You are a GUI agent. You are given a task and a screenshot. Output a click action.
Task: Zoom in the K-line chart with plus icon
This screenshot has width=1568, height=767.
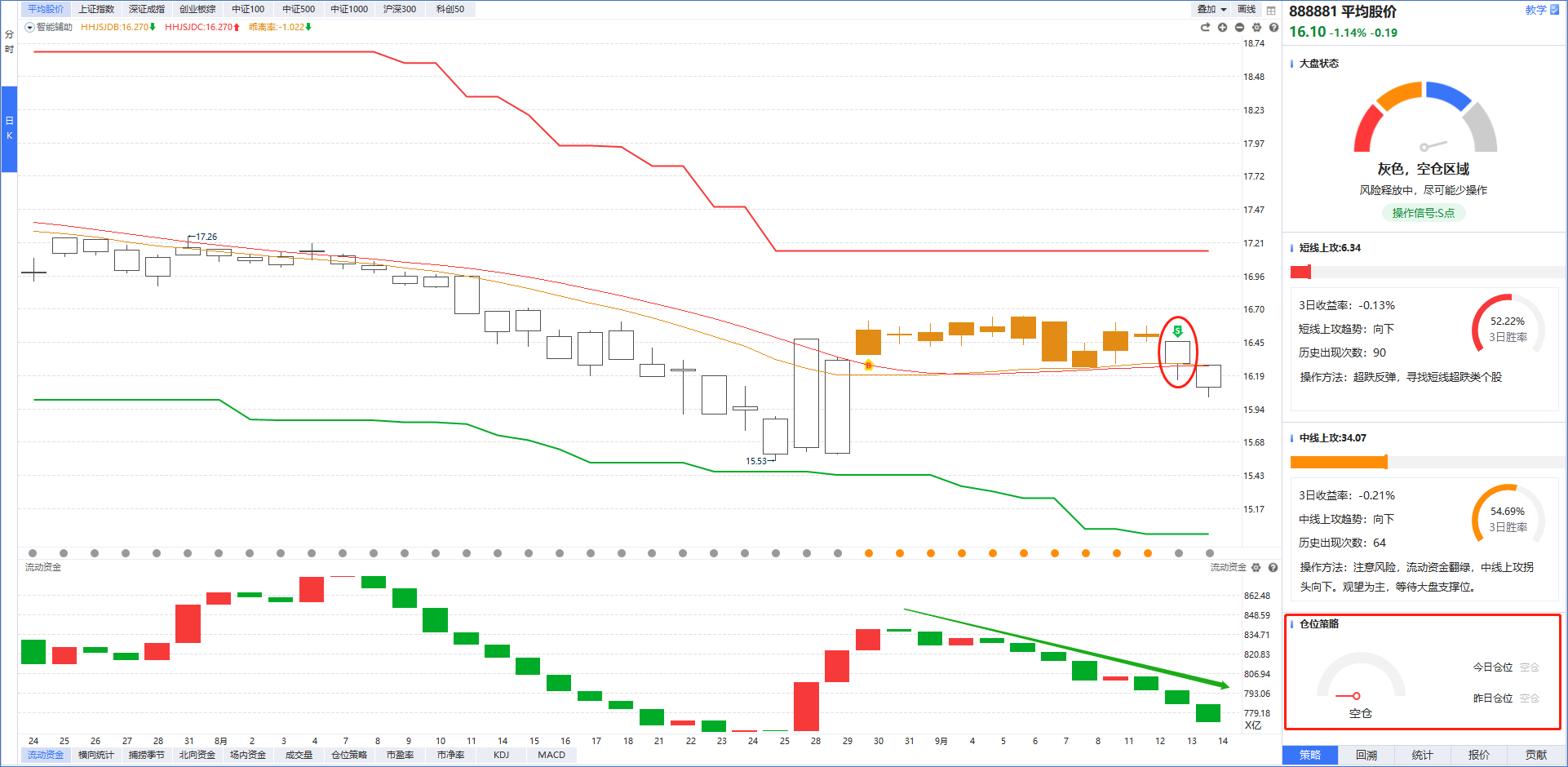pyautogui.click(x=1222, y=27)
